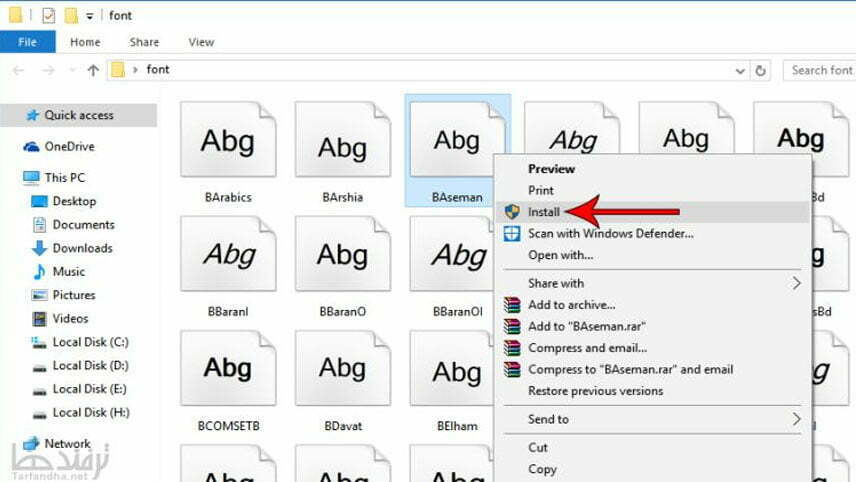Open the File tab
The height and width of the screenshot is (482, 856).
point(28,42)
